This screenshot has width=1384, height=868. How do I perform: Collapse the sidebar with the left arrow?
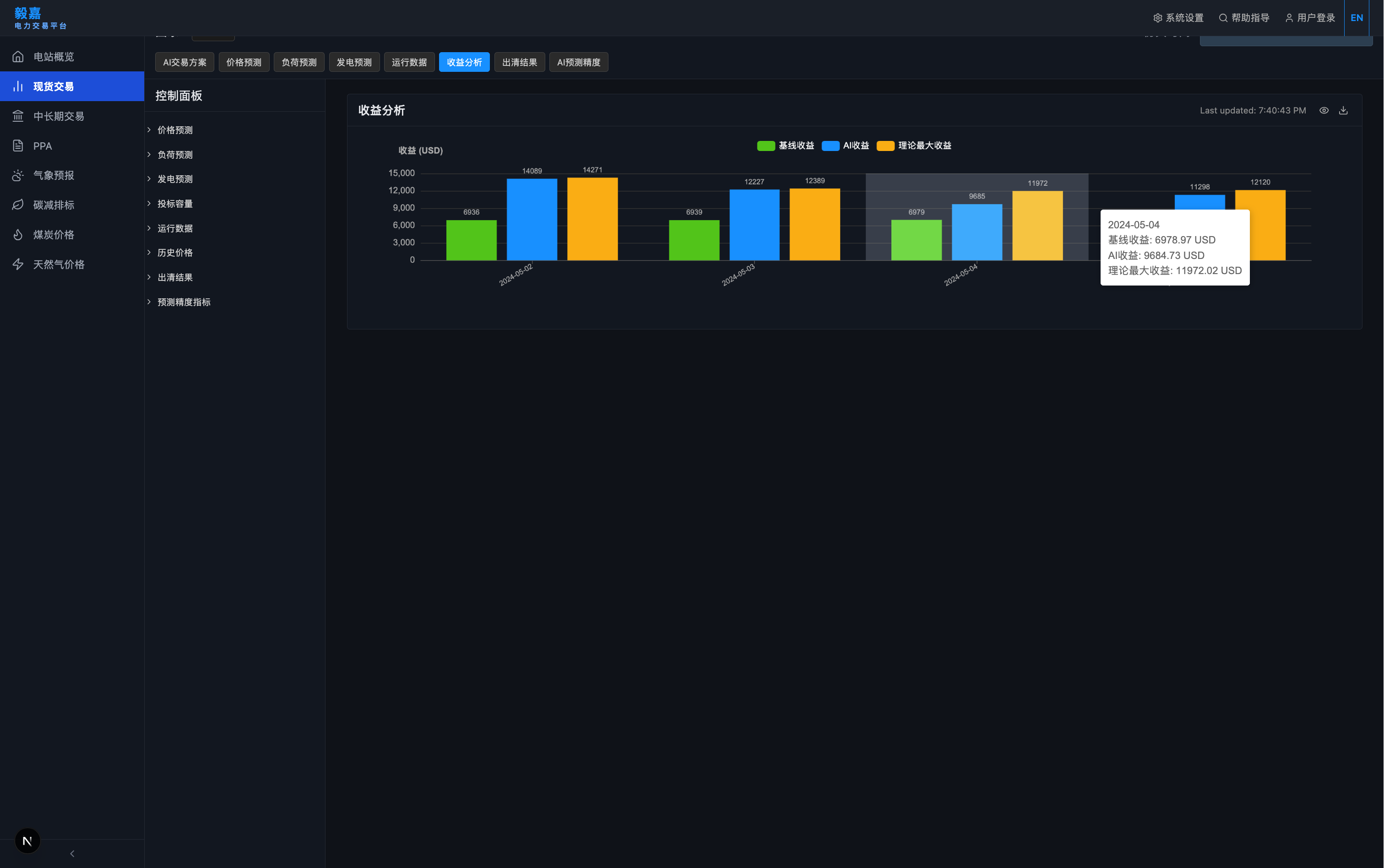(72, 854)
